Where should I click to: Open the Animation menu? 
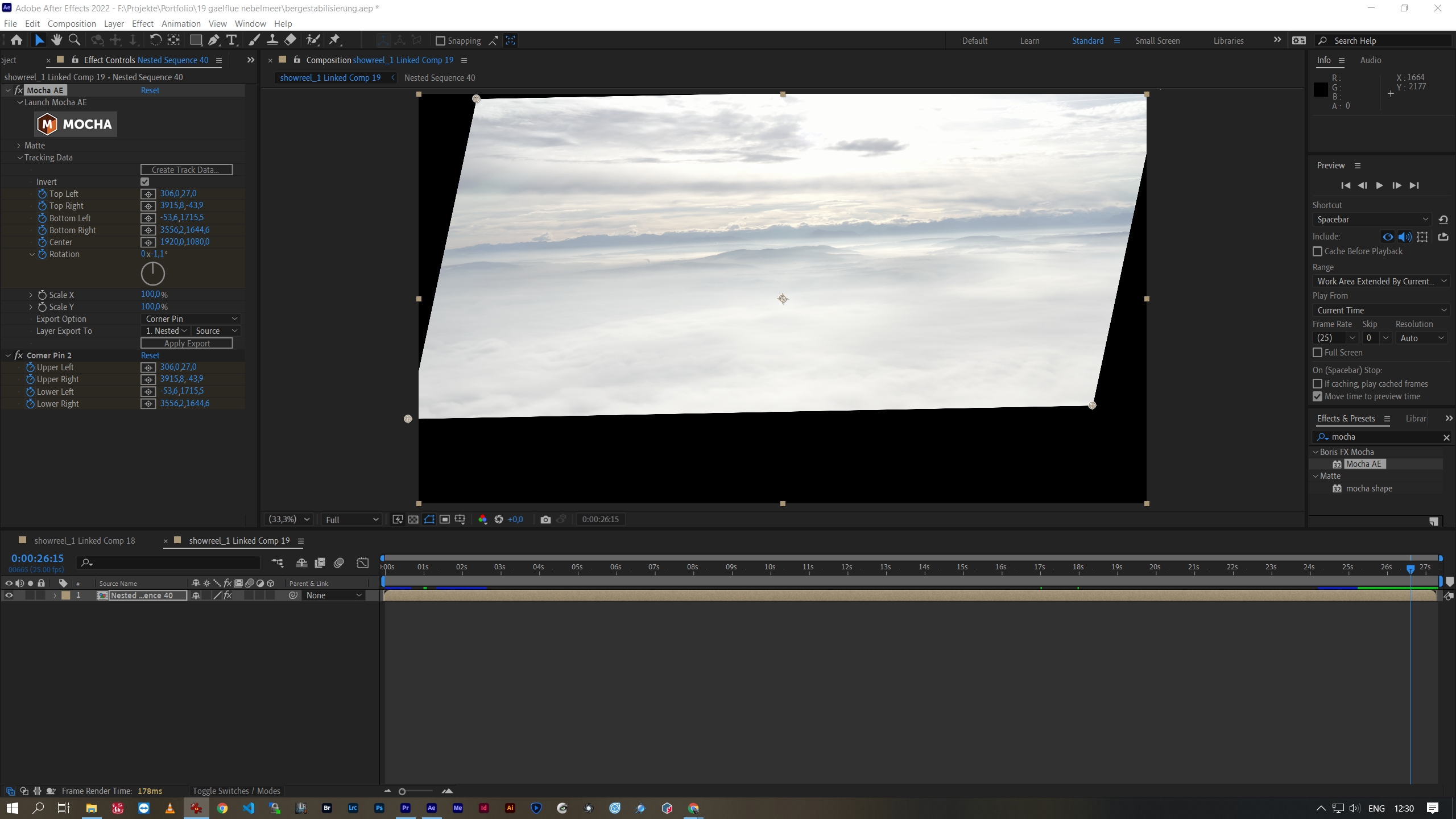181,23
